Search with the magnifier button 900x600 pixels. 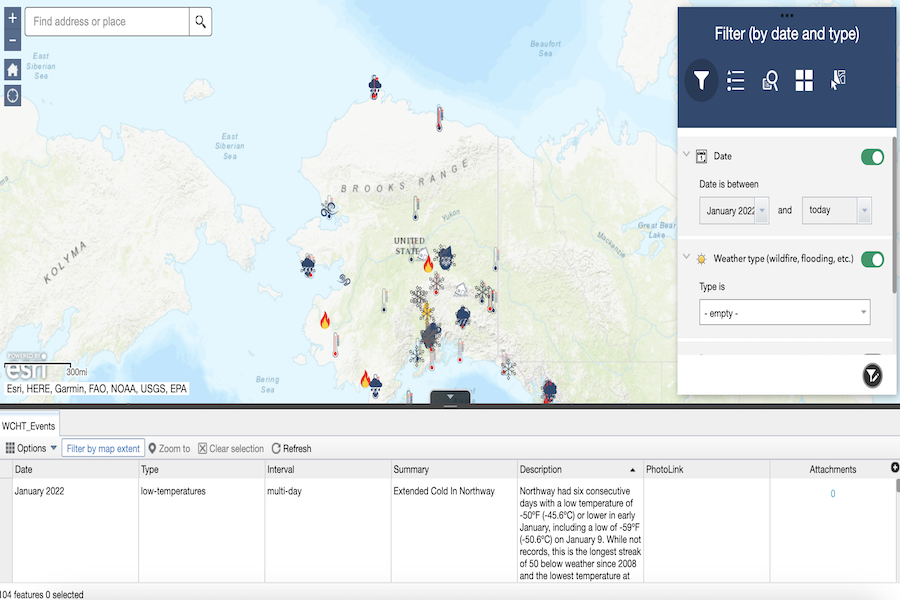(200, 22)
